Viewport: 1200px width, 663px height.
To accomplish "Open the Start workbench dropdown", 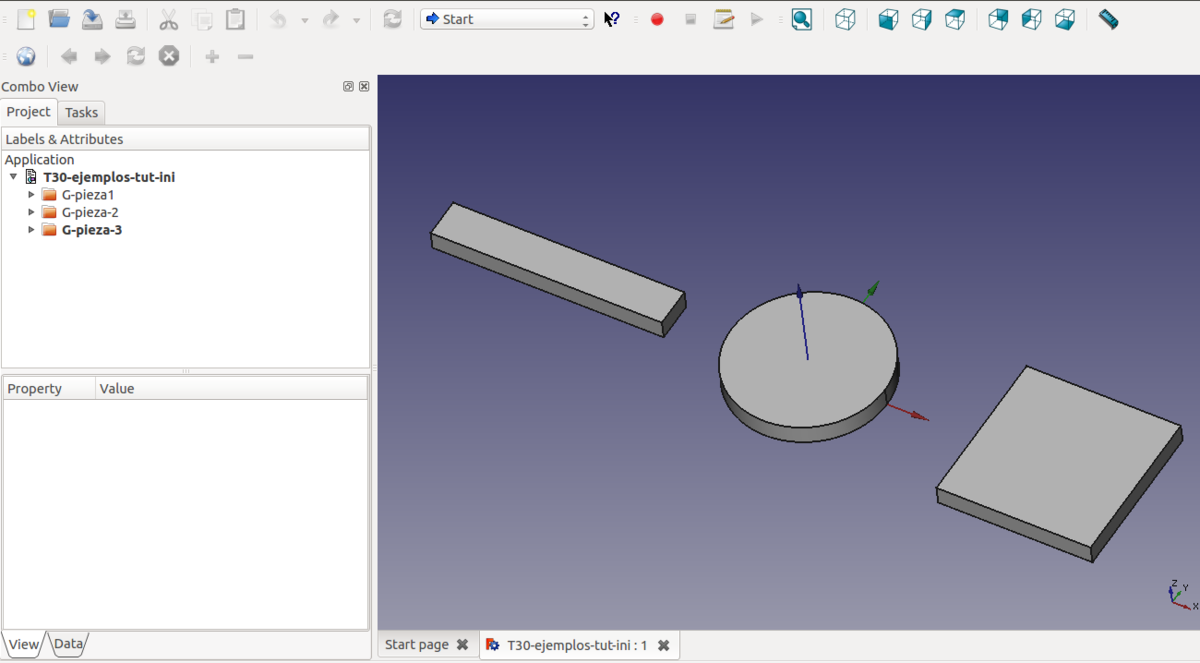I will click(507, 19).
